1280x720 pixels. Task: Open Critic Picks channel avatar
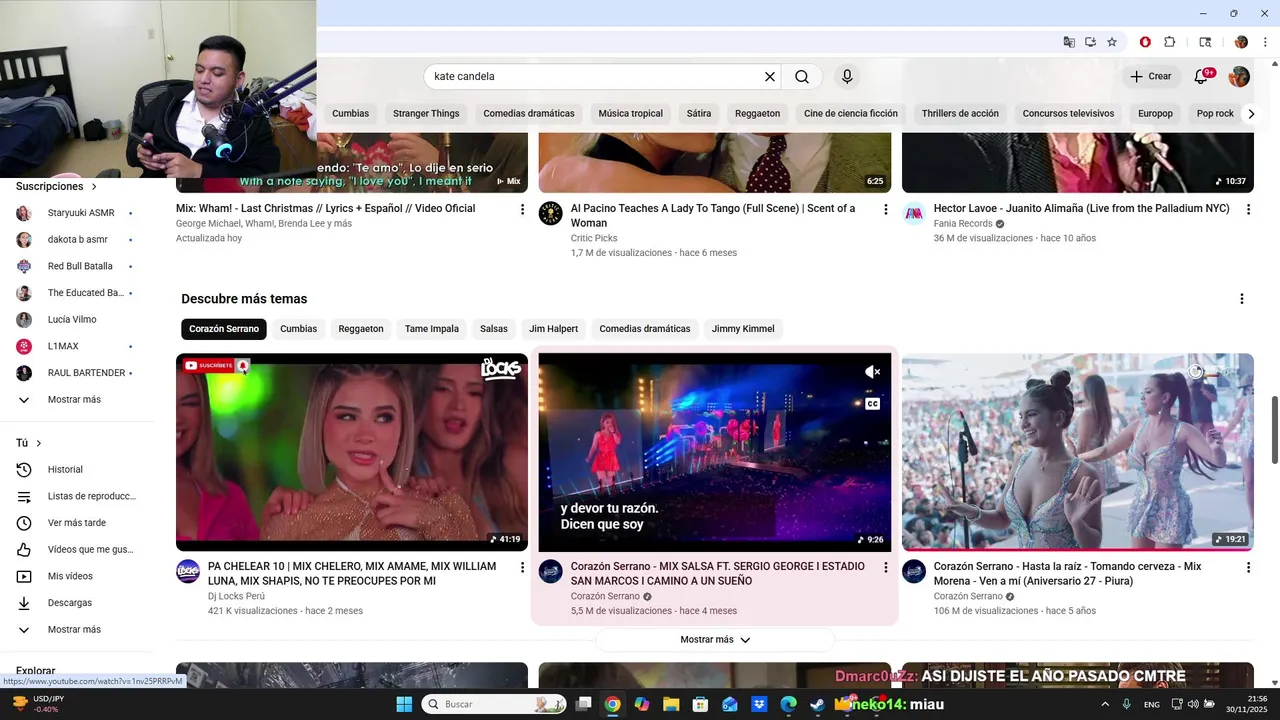(x=551, y=213)
